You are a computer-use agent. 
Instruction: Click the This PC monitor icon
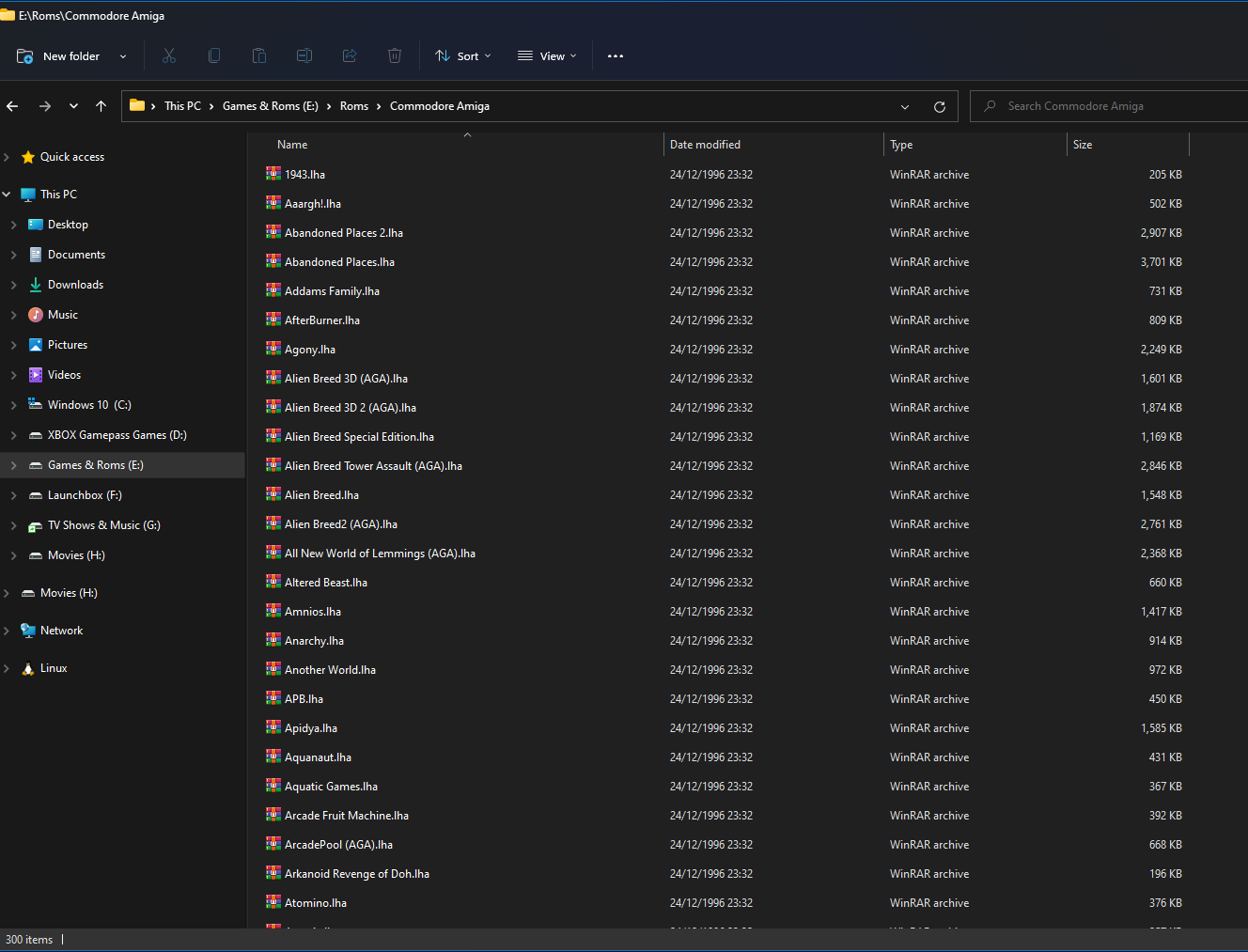(28, 195)
